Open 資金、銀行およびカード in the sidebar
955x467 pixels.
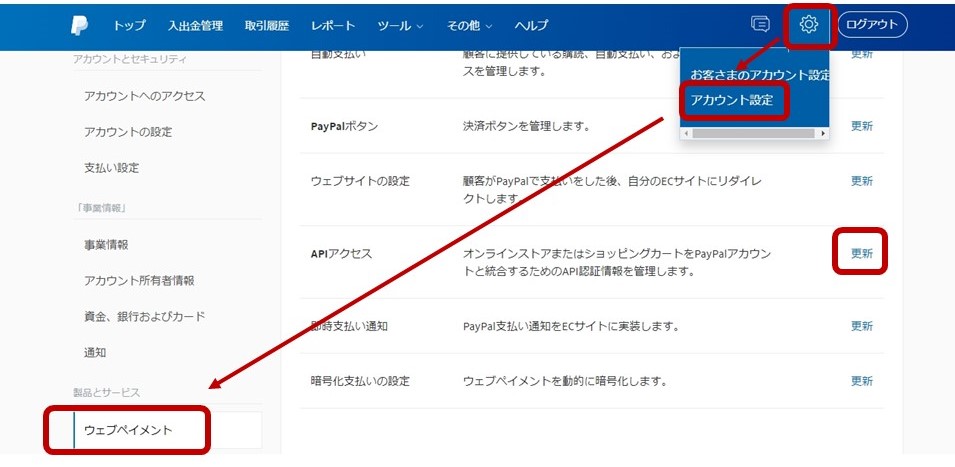[x=144, y=317]
